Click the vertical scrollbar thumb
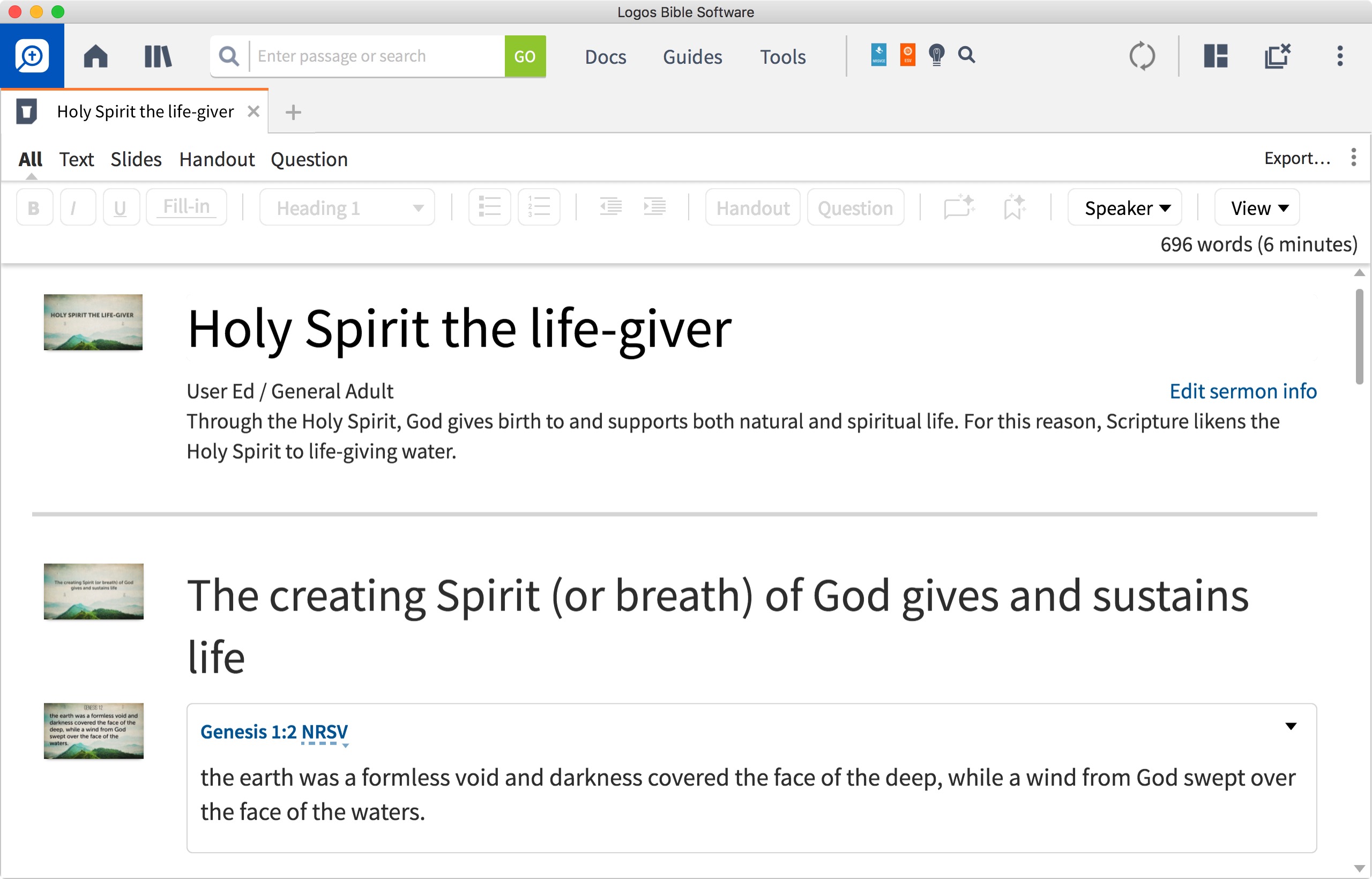 [x=1360, y=337]
